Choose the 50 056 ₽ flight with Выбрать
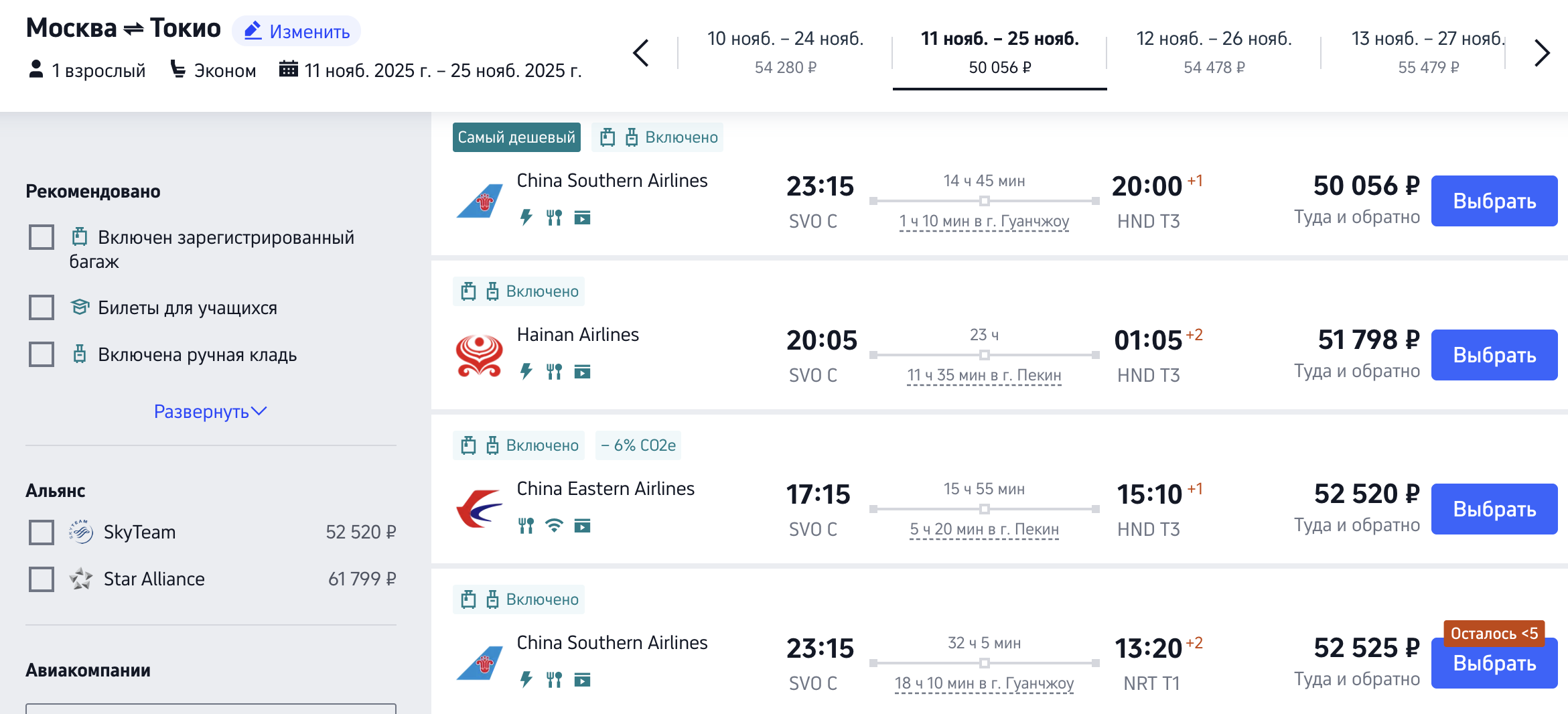This screenshot has width=1568, height=714. click(1494, 201)
